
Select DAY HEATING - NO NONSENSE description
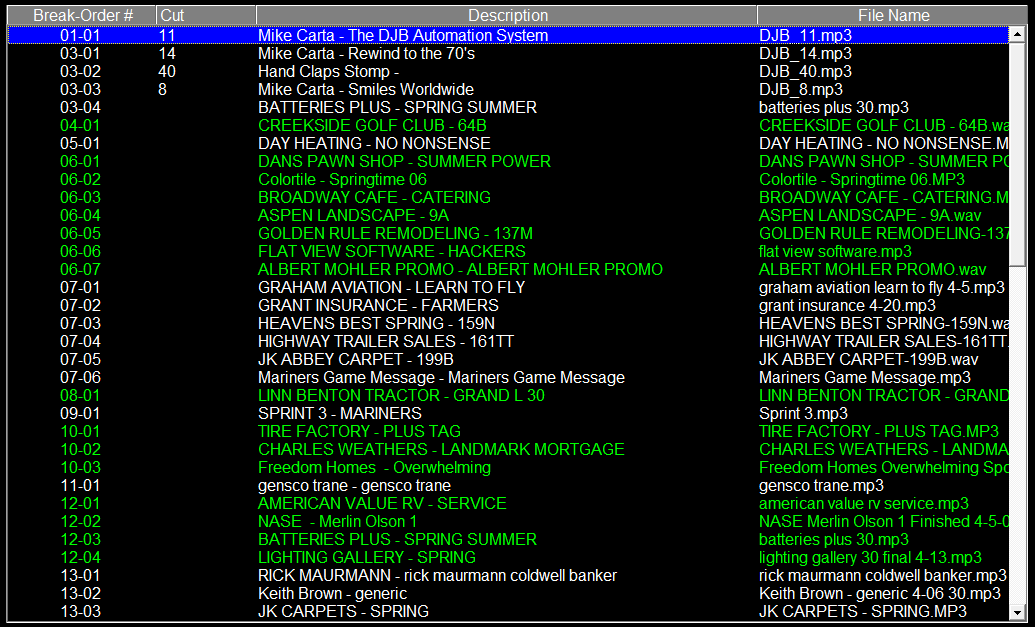(x=374, y=143)
